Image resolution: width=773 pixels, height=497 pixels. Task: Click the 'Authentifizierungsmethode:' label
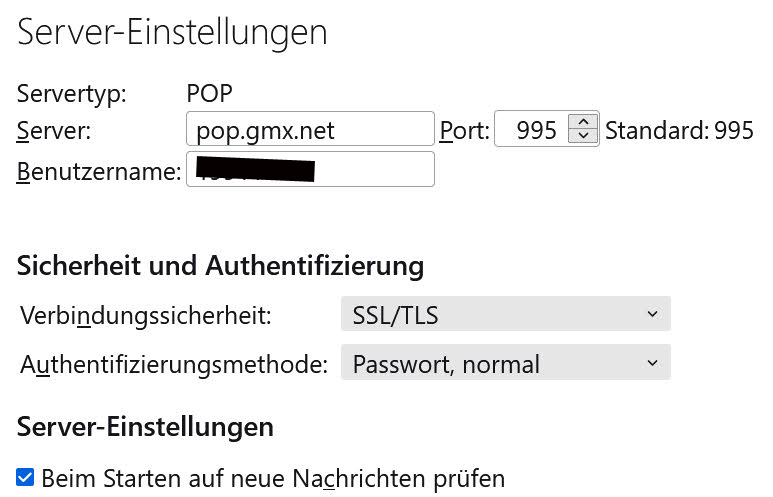tap(174, 364)
